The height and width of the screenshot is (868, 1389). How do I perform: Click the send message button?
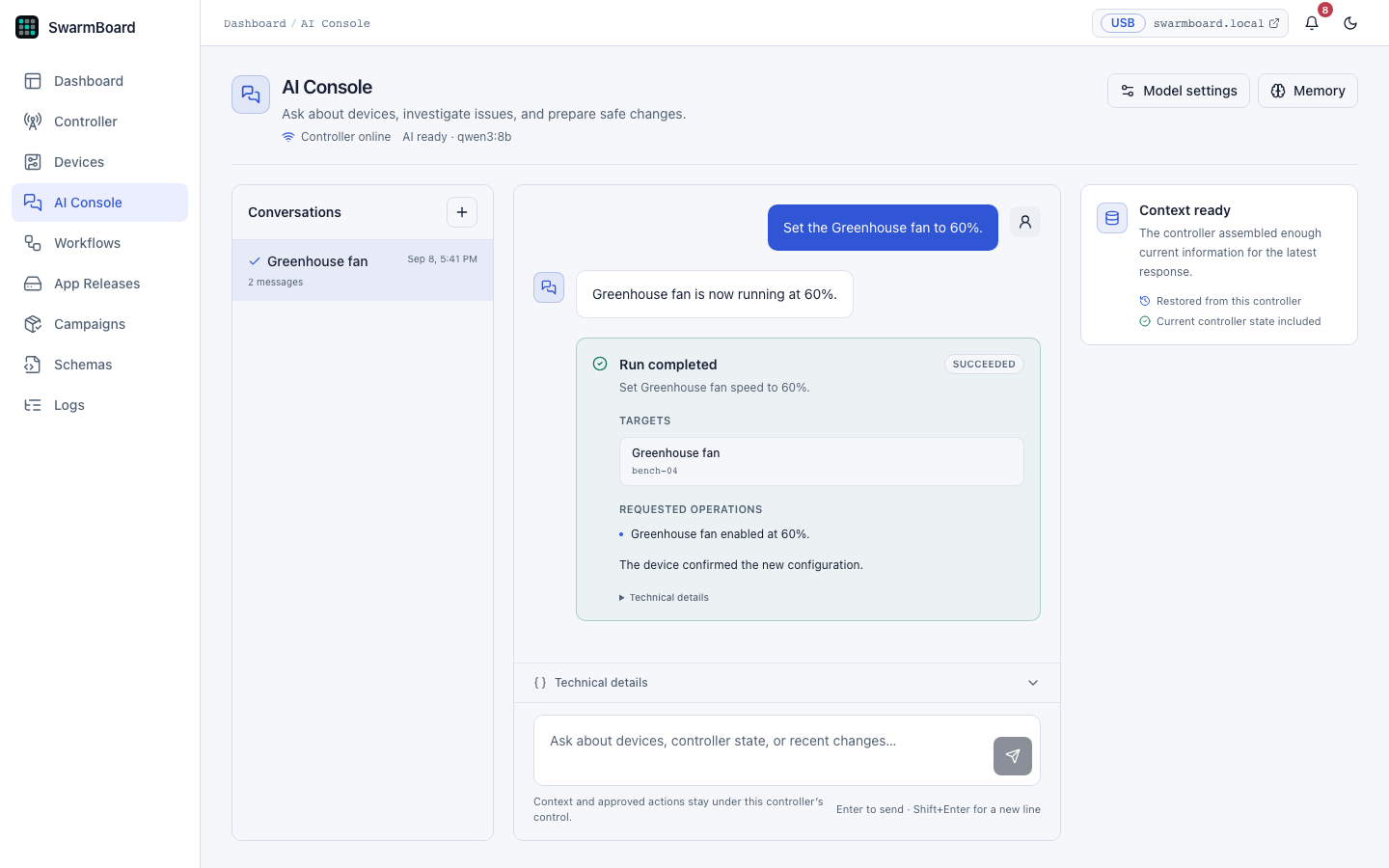(1013, 756)
